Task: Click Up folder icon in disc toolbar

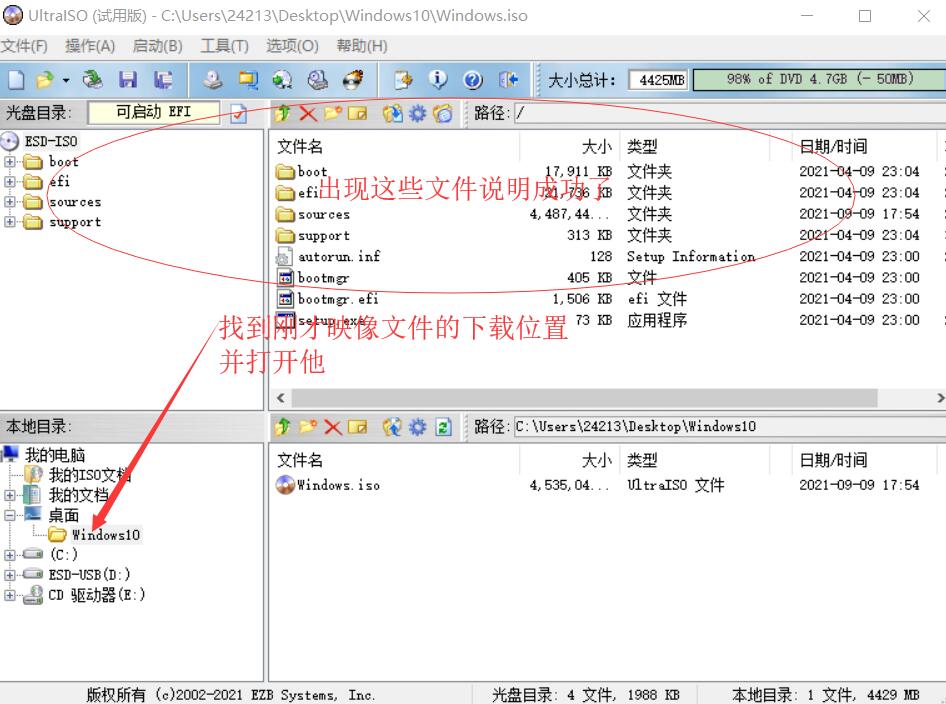Action: tap(282, 113)
